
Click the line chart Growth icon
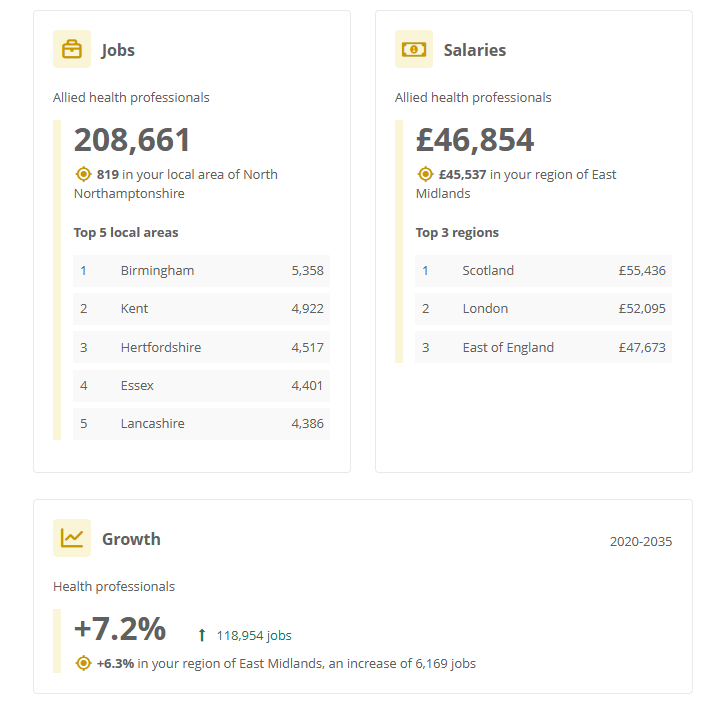click(x=72, y=538)
